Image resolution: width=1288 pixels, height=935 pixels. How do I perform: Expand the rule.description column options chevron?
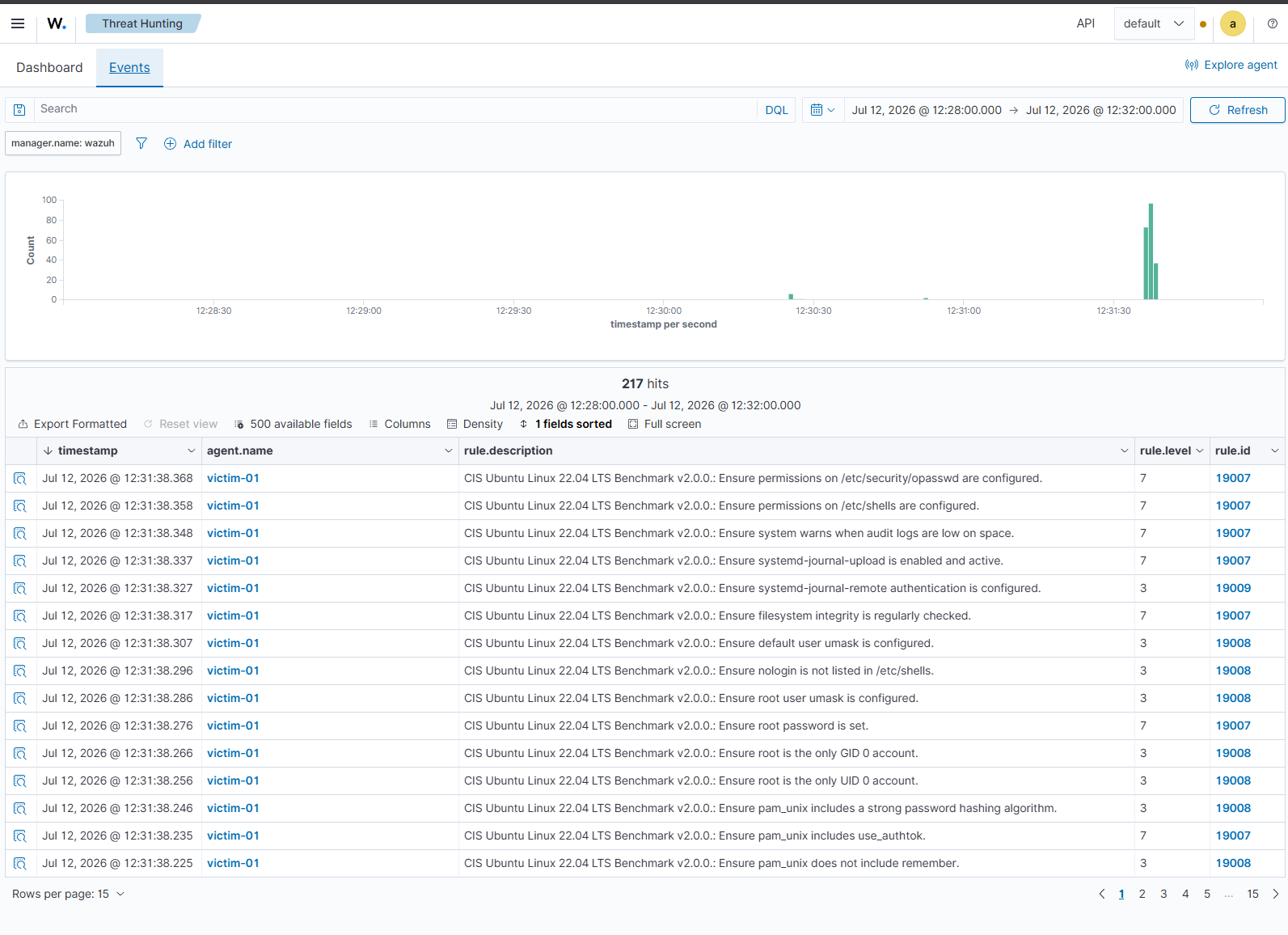(1125, 451)
